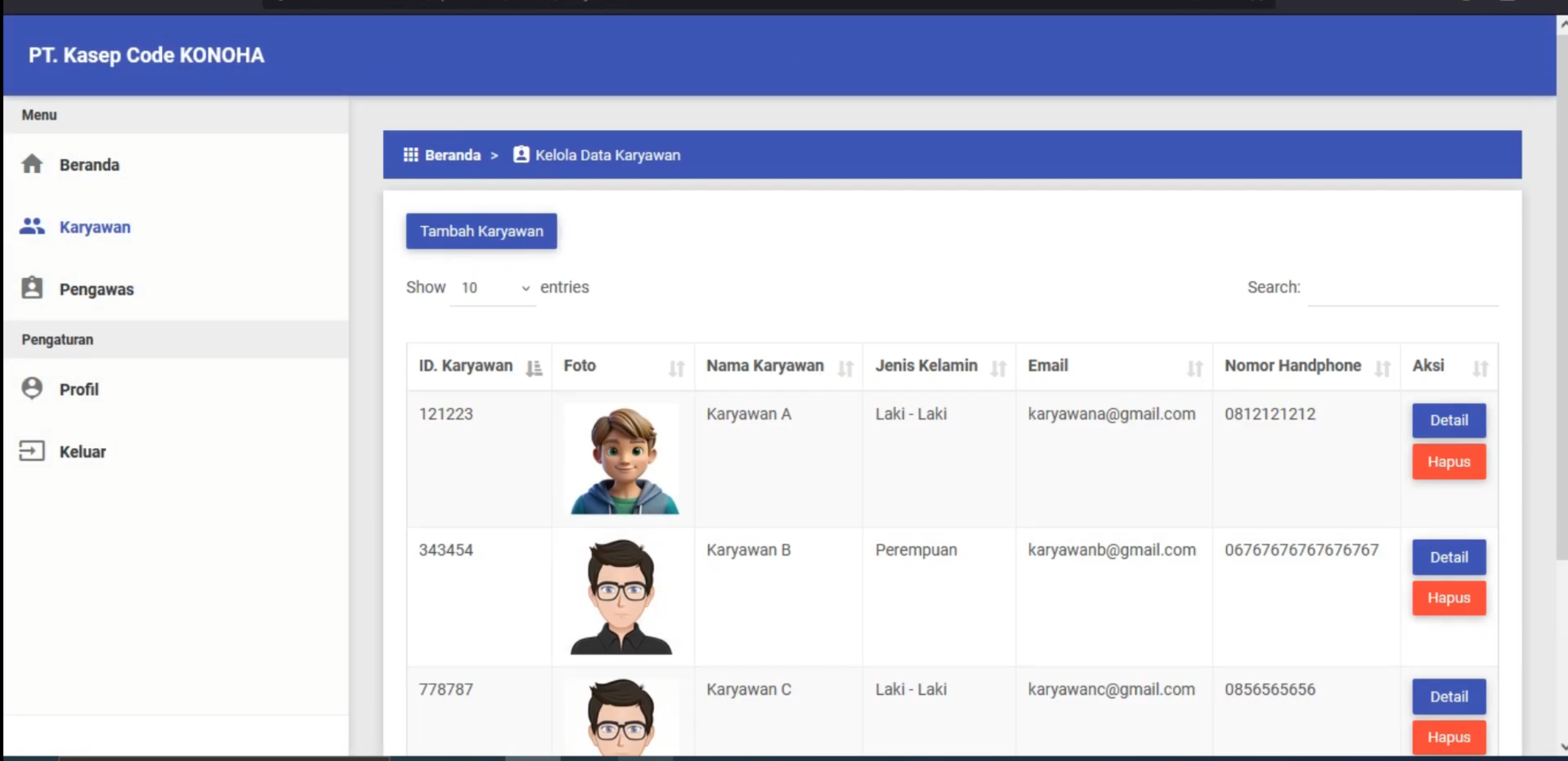Click the Aksi column sort icon
Screen dimensions: 1568x761
1480,368
